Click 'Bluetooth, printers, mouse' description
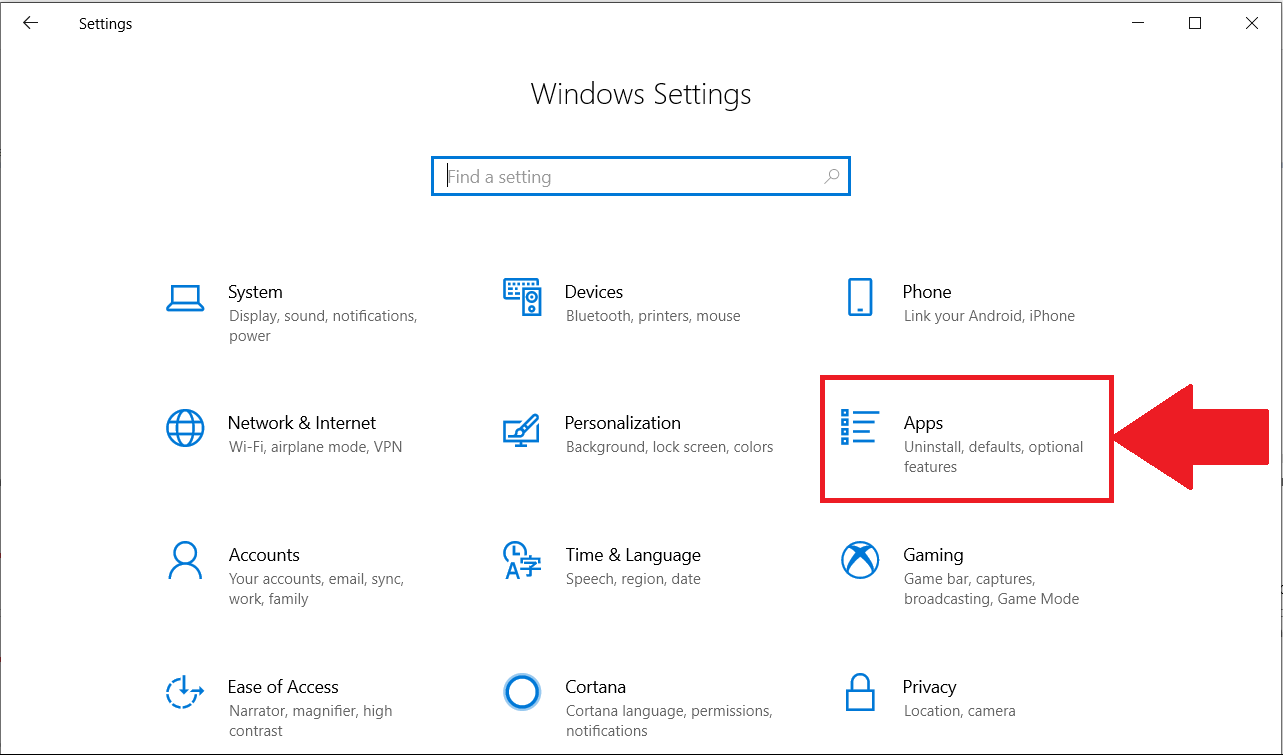Viewport: 1283px width, 755px height. pyautogui.click(x=653, y=316)
